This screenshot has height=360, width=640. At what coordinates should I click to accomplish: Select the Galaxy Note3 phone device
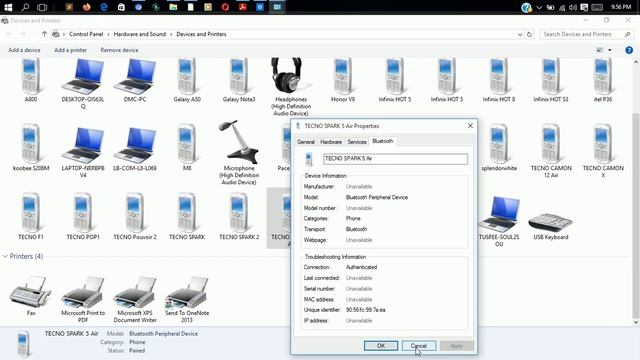click(239, 80)
